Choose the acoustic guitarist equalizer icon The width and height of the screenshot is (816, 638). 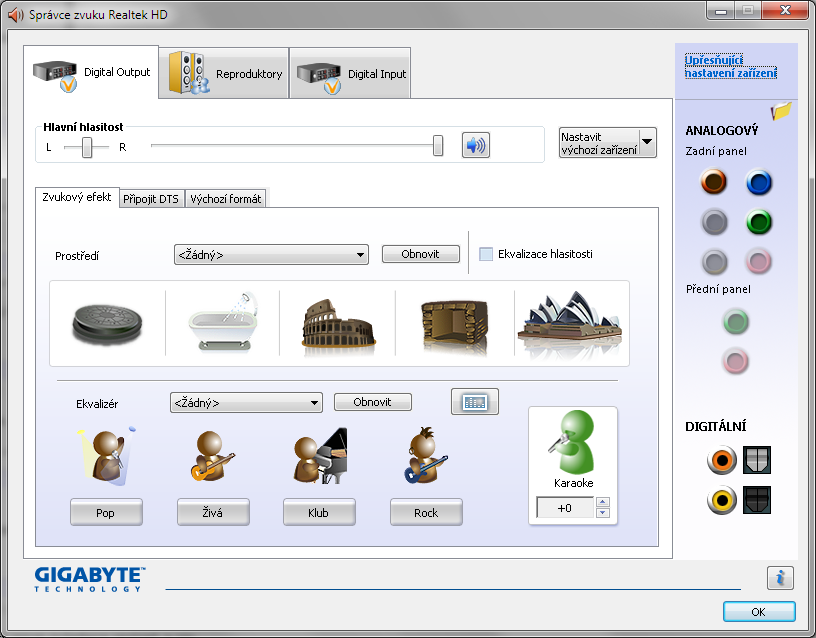212,456
